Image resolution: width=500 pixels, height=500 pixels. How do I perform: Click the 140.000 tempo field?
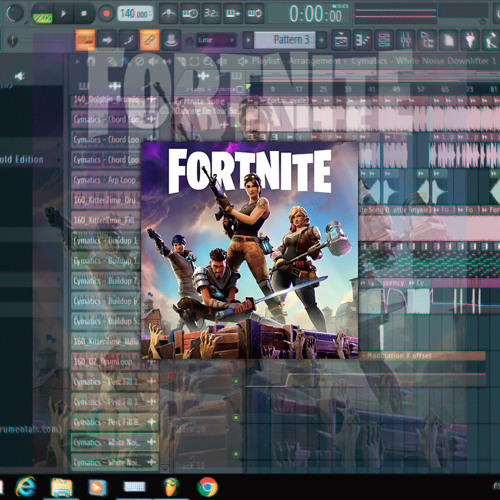coord(135,14)
